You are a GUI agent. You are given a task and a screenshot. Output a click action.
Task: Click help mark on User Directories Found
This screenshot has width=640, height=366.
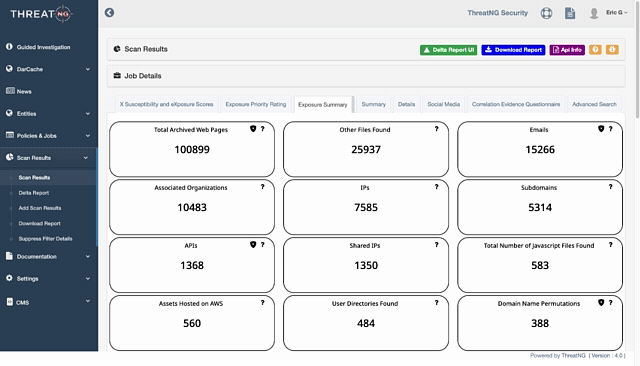(436, 303)
